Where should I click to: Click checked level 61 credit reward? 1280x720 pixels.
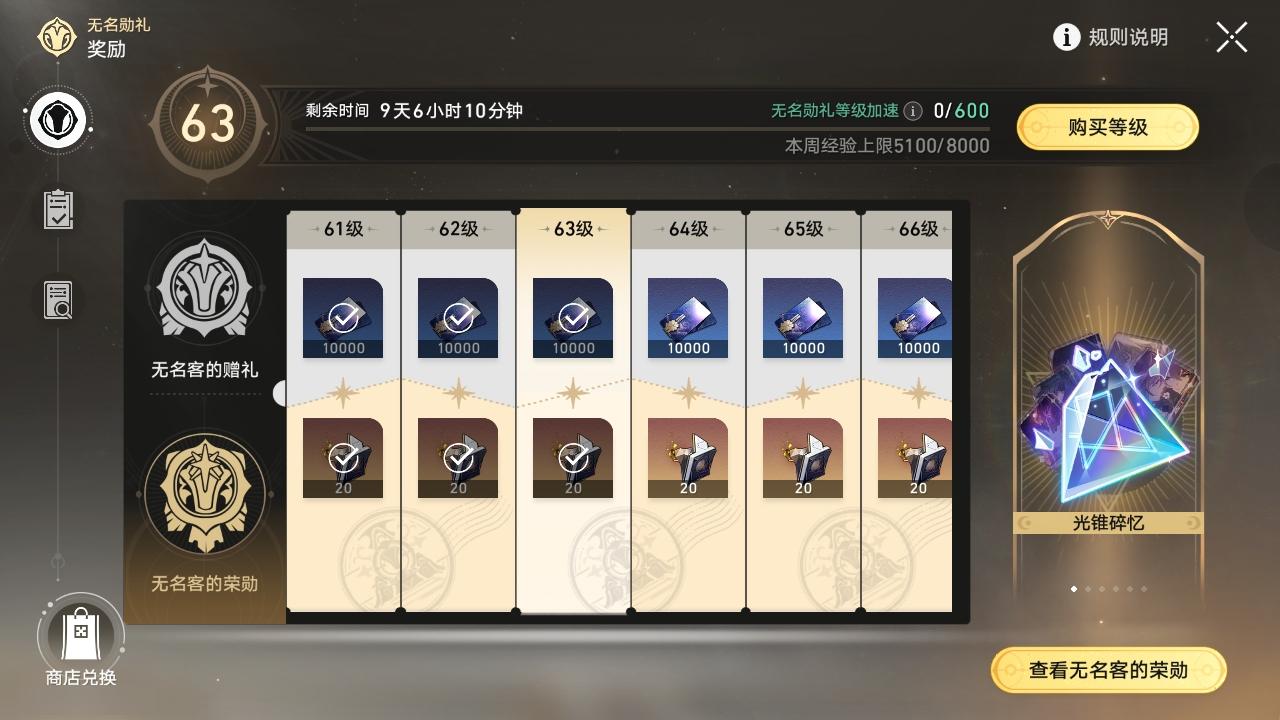pyautogui.click(x=343, y=318)
